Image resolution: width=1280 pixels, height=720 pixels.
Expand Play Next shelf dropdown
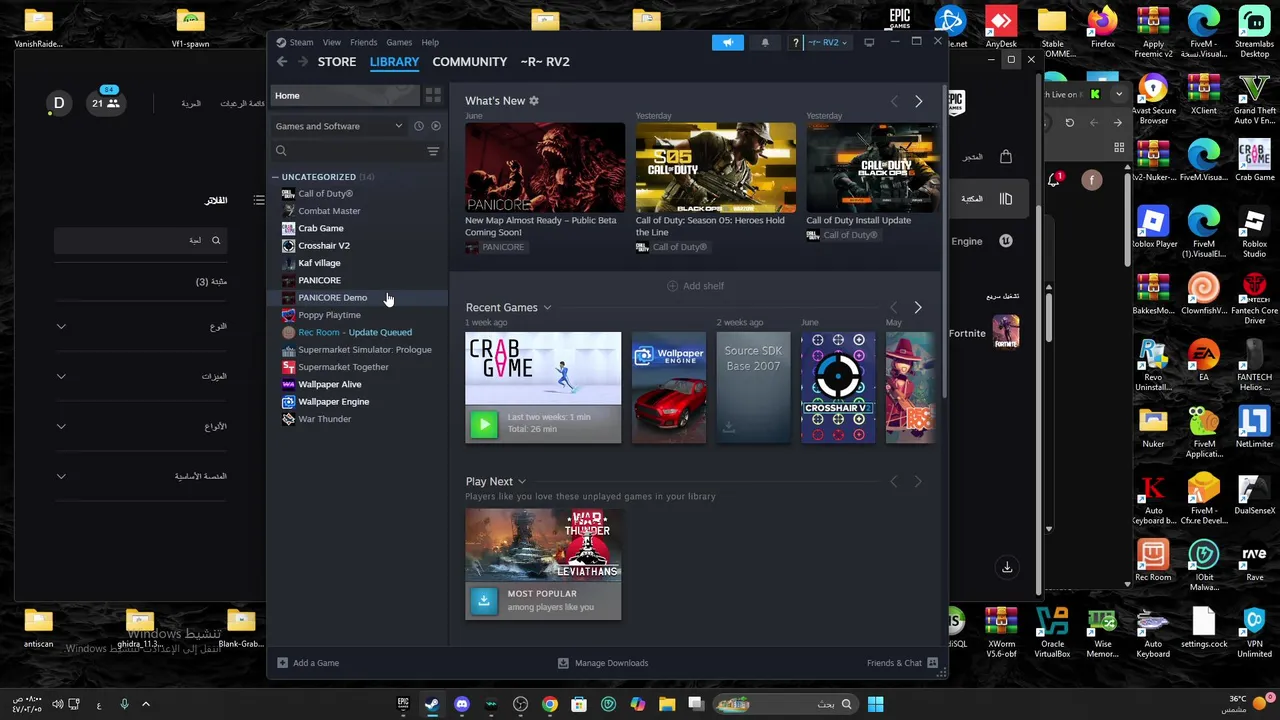click(x=522, y=482)
